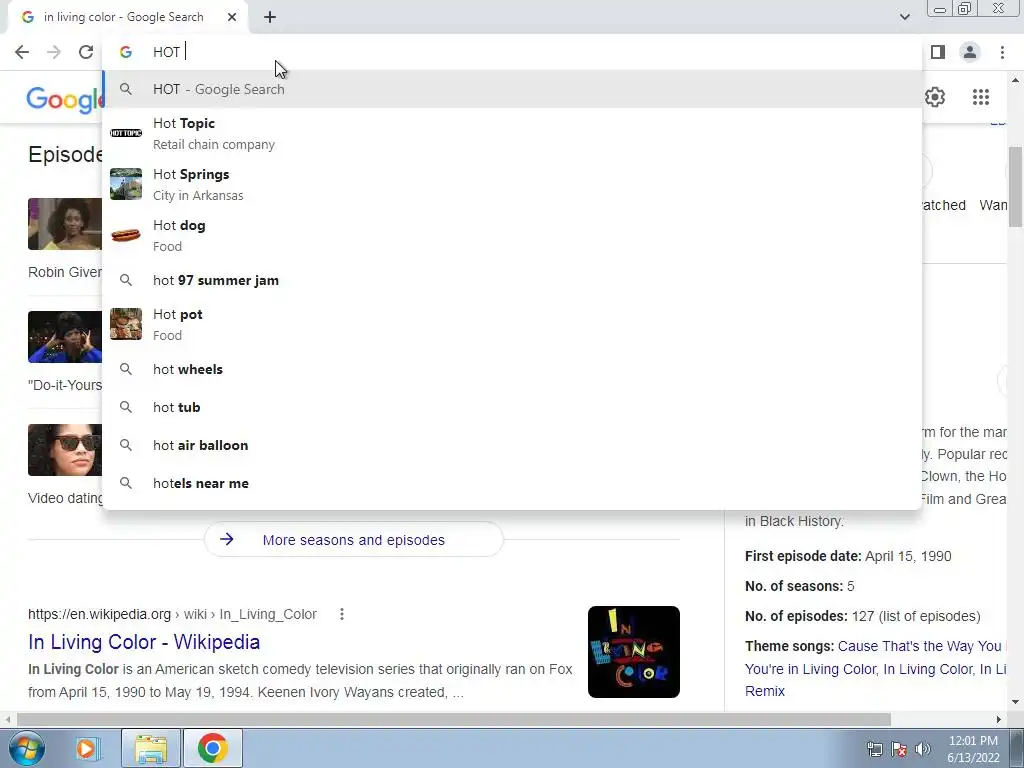
Task: Open Google settings gear
Action: [935, 97]
